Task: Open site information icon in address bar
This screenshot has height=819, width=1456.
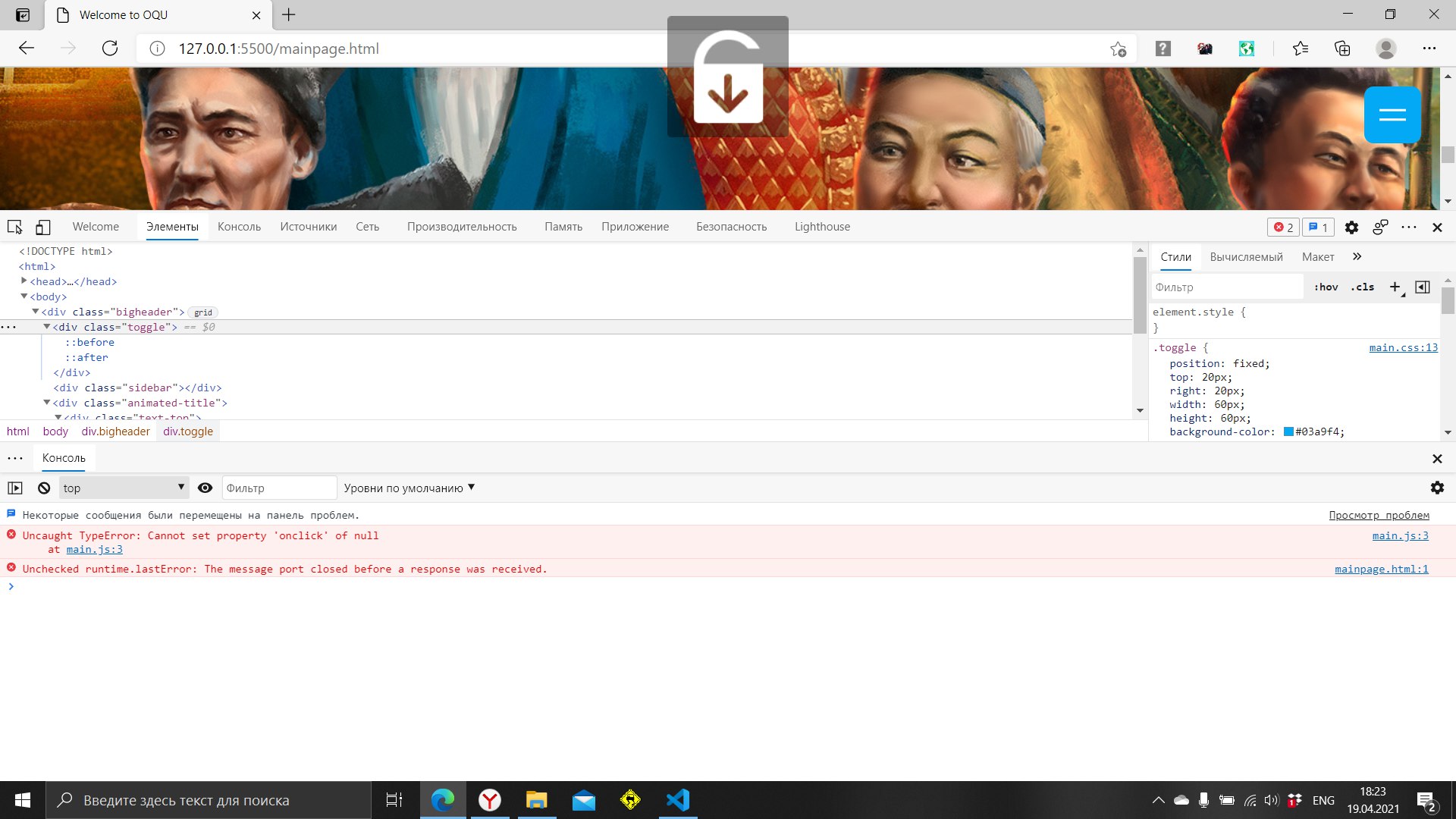Action: pyautogui.click(x=157, y=49)
